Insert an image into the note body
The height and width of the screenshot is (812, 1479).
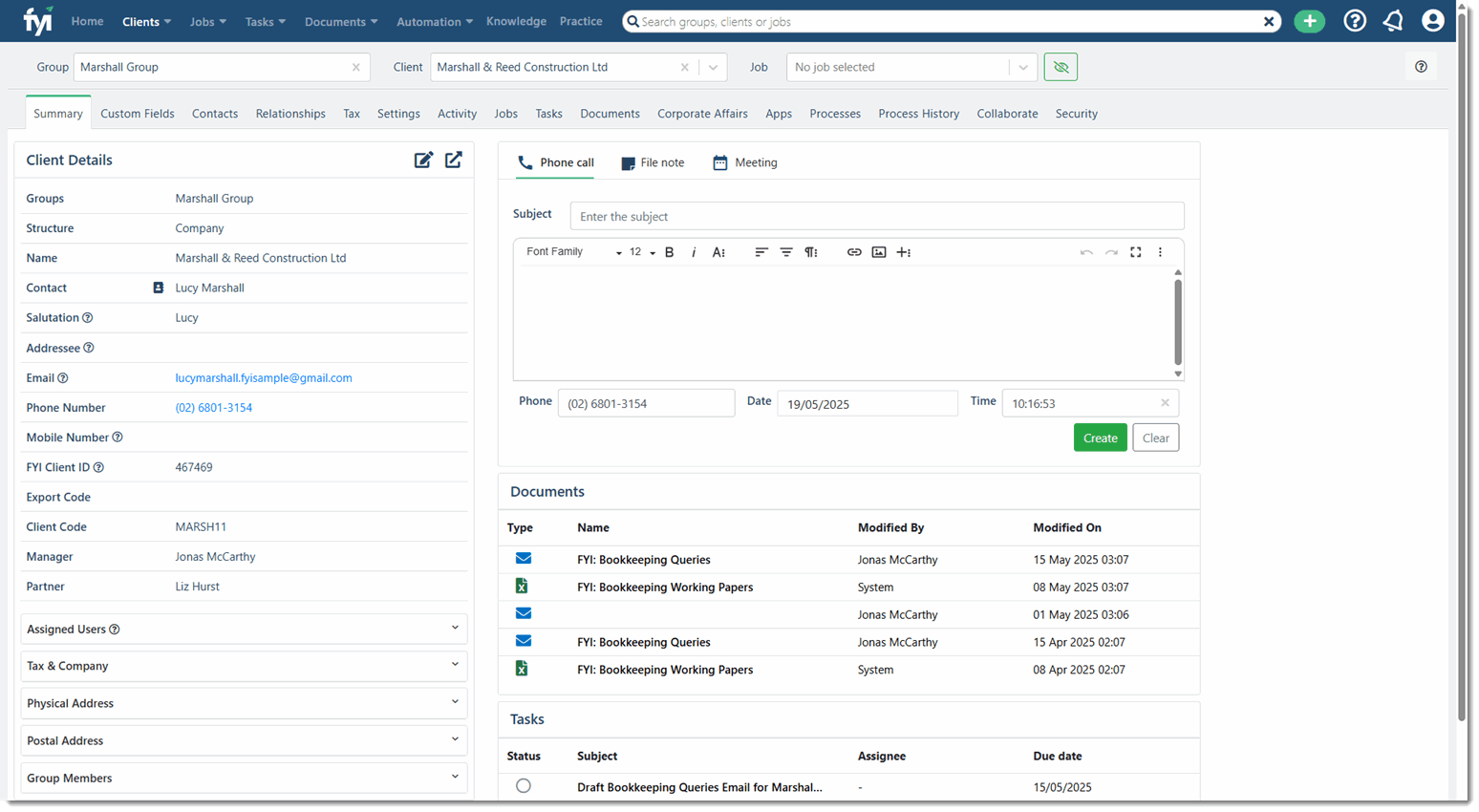[878, 252]
